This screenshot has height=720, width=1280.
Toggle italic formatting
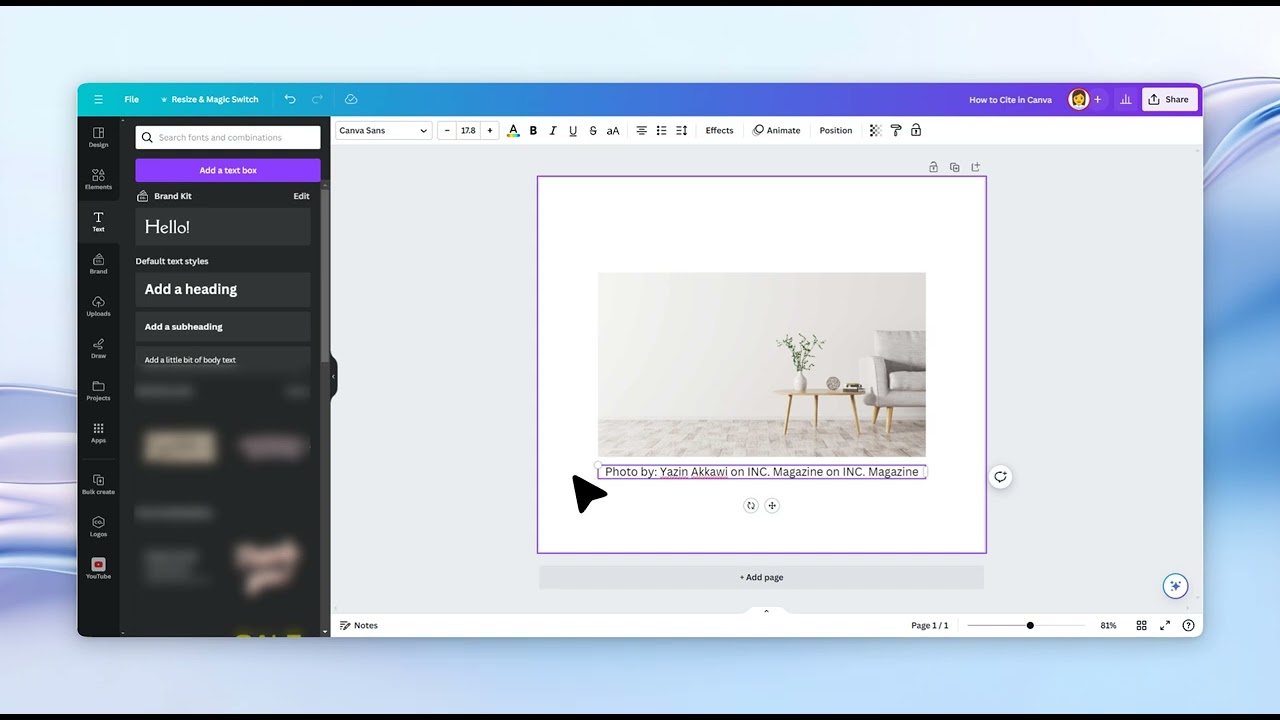pos(553,130)
